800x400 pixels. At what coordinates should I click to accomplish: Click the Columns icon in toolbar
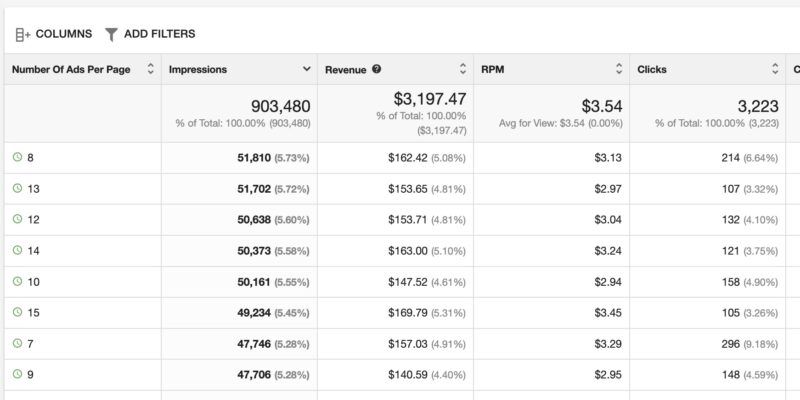pos(23,34)
